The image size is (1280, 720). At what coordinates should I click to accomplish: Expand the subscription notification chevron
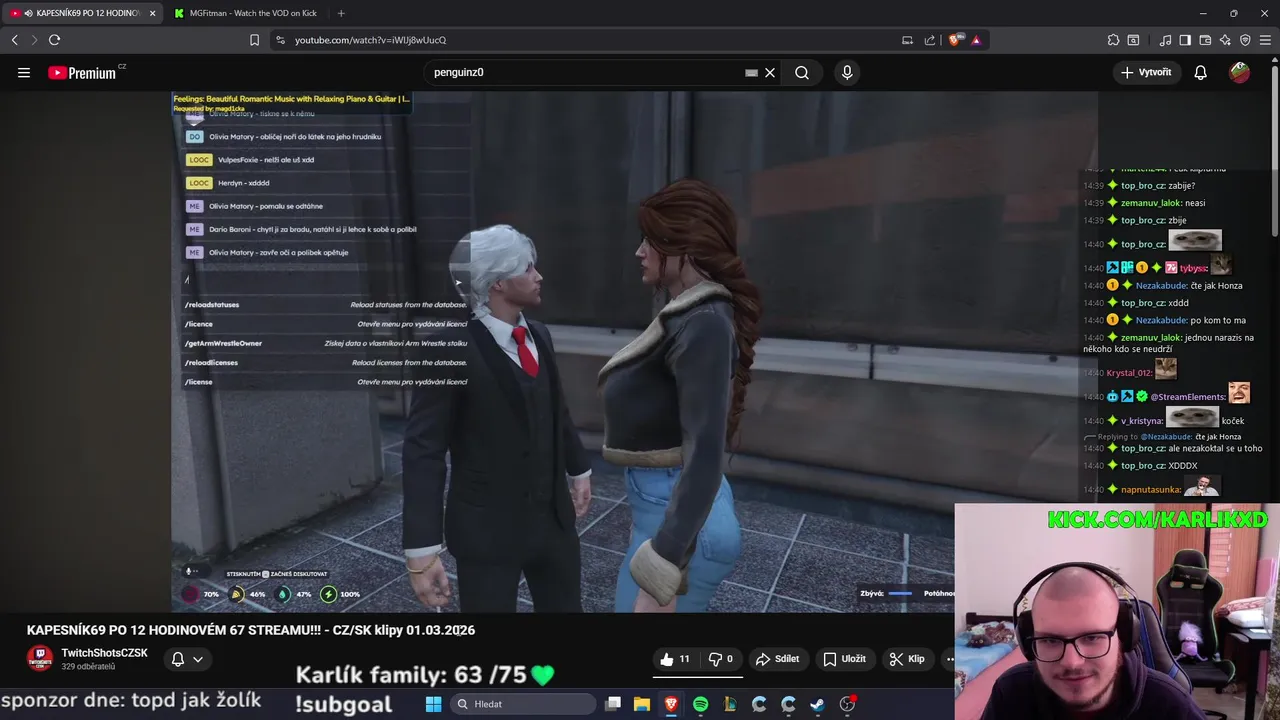click(x=198, y=659)
